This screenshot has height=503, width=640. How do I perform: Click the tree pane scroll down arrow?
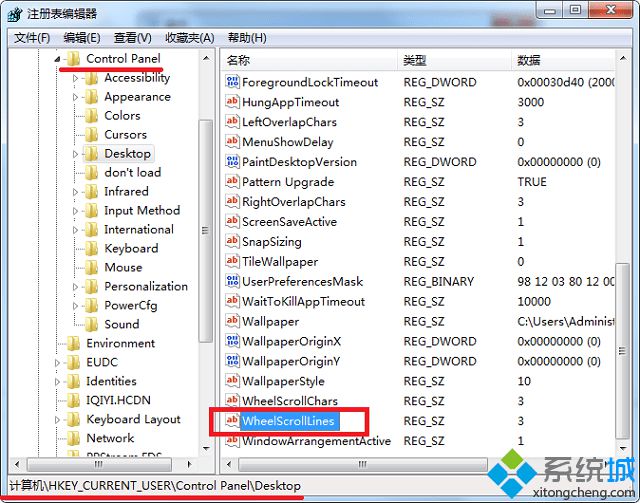tap(206, 449)
